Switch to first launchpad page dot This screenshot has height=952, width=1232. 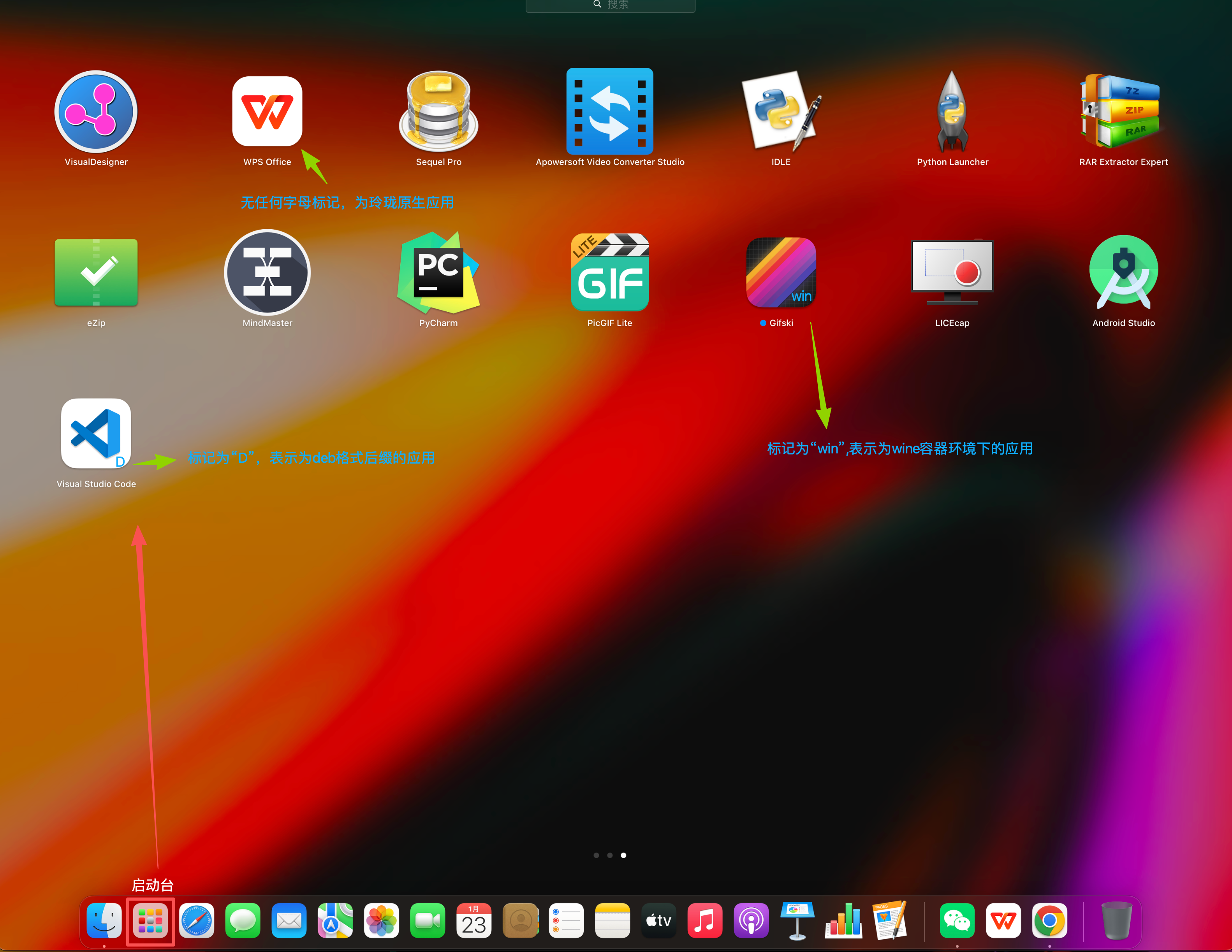(596, 855)
